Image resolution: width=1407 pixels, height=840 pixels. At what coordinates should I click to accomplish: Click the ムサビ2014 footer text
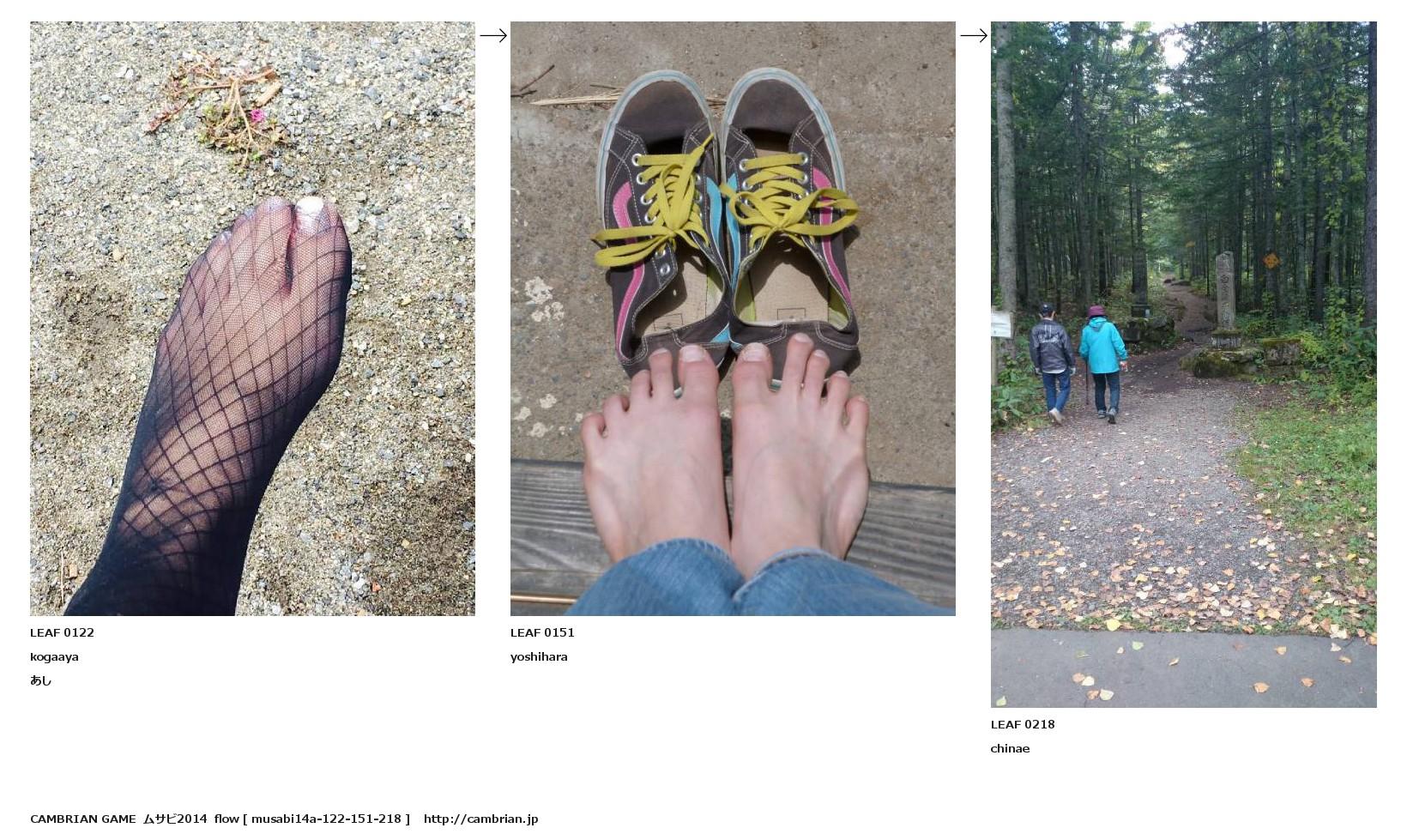click(x=175, y=819)
